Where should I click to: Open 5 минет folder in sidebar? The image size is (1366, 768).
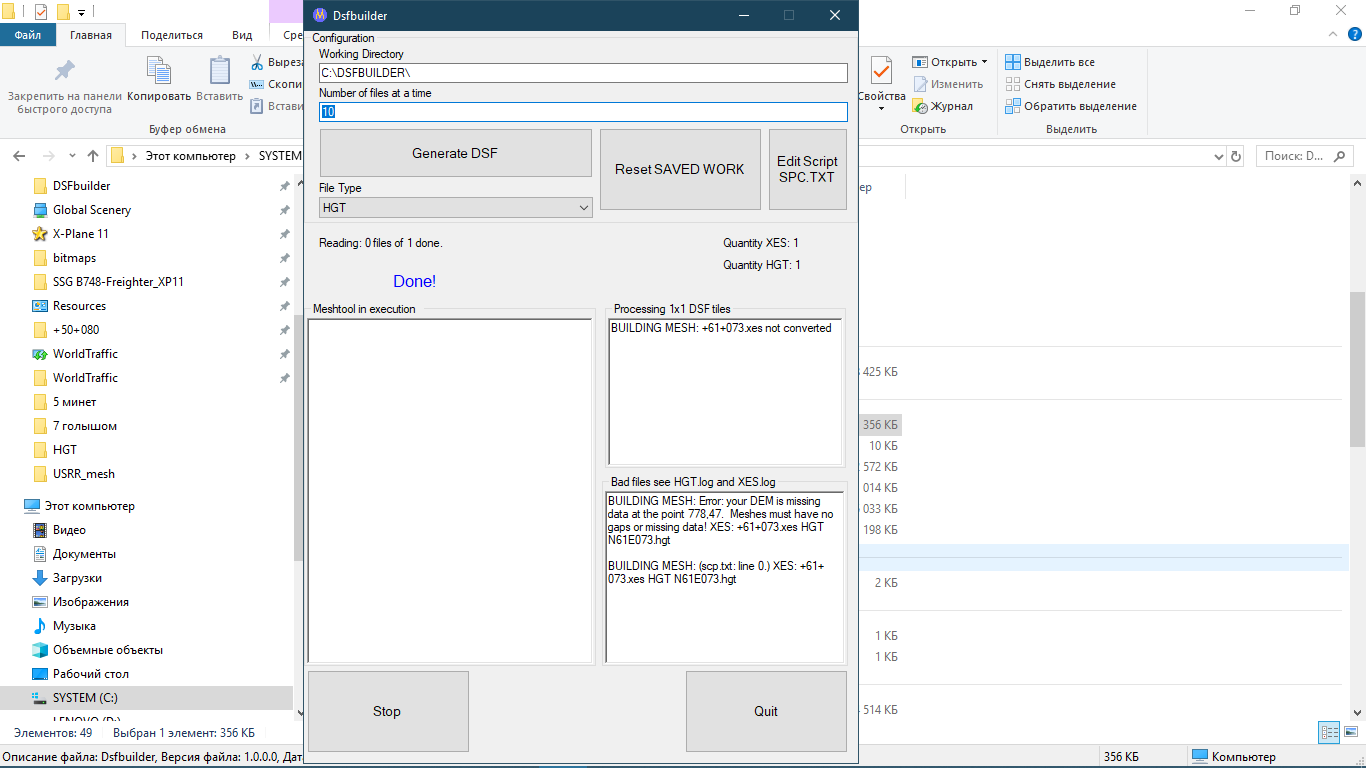[75, 402]
